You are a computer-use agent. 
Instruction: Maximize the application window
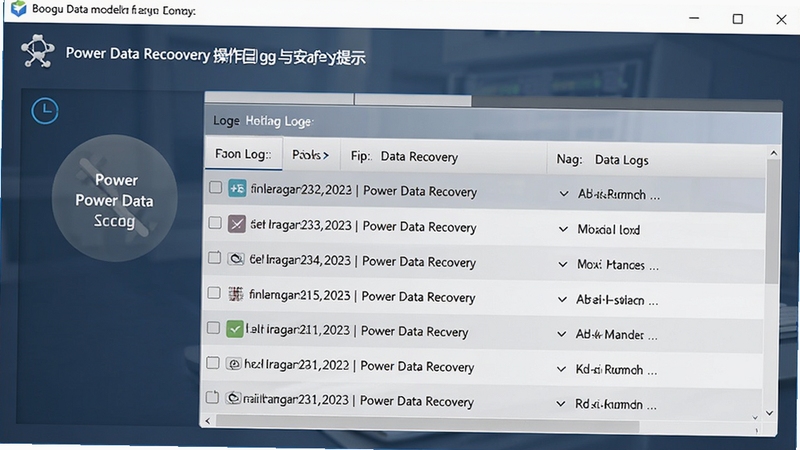738,19
